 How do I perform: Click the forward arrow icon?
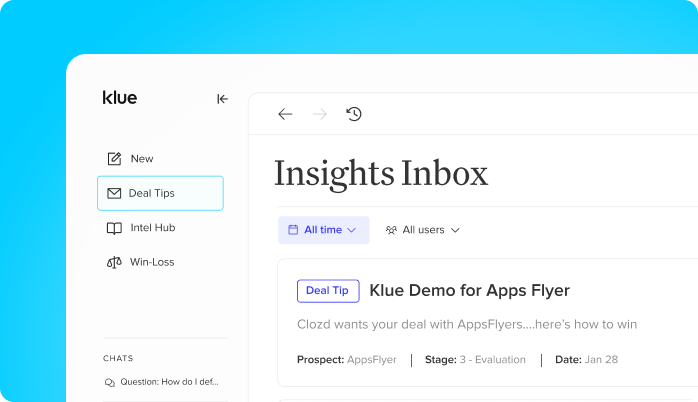point(320,114)
